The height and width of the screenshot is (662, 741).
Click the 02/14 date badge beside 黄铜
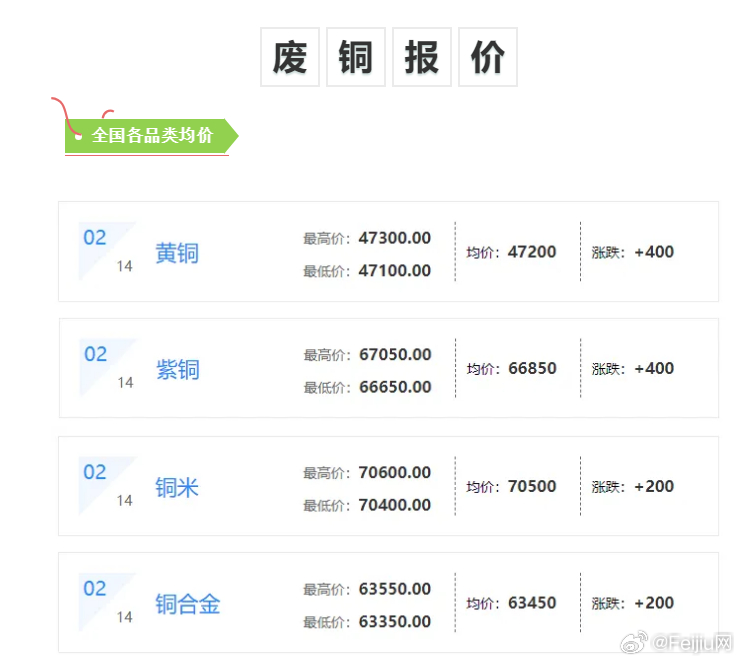pyautogui.click(x=108, y=251)
